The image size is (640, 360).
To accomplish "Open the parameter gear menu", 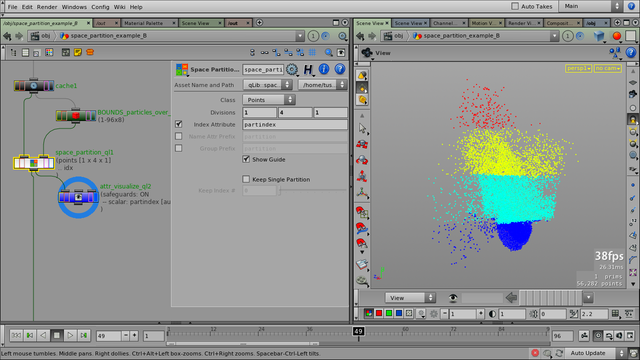I will pos(291,69).
